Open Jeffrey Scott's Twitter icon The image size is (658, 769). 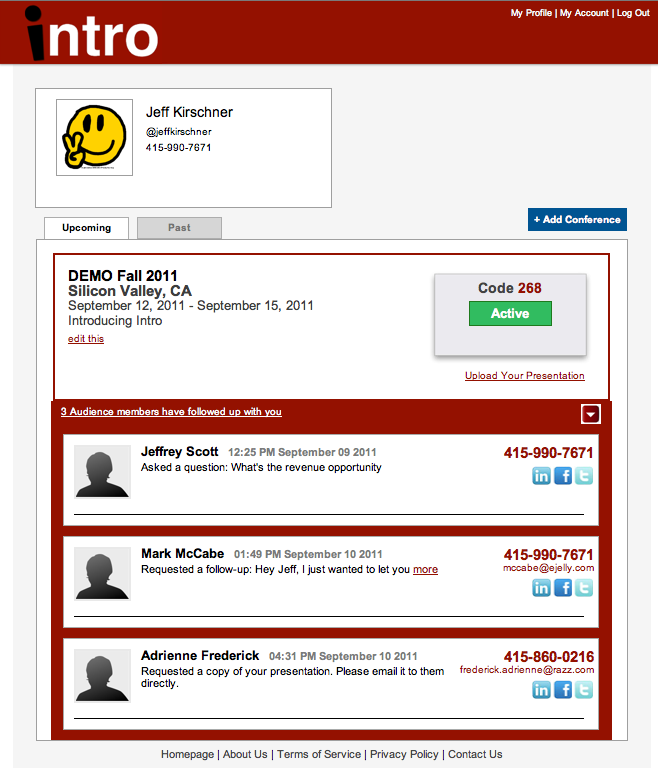point(584,476)
